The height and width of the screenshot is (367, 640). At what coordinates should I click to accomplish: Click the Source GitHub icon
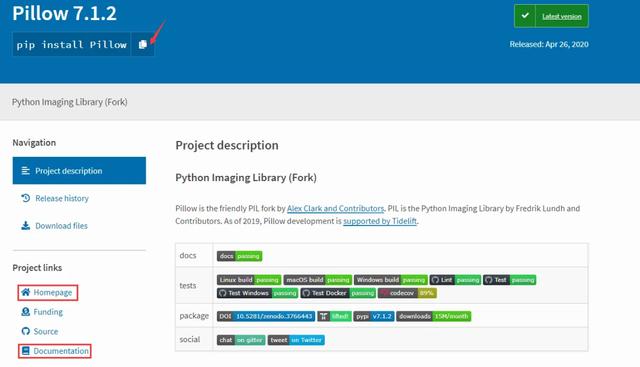pos(25,331)
